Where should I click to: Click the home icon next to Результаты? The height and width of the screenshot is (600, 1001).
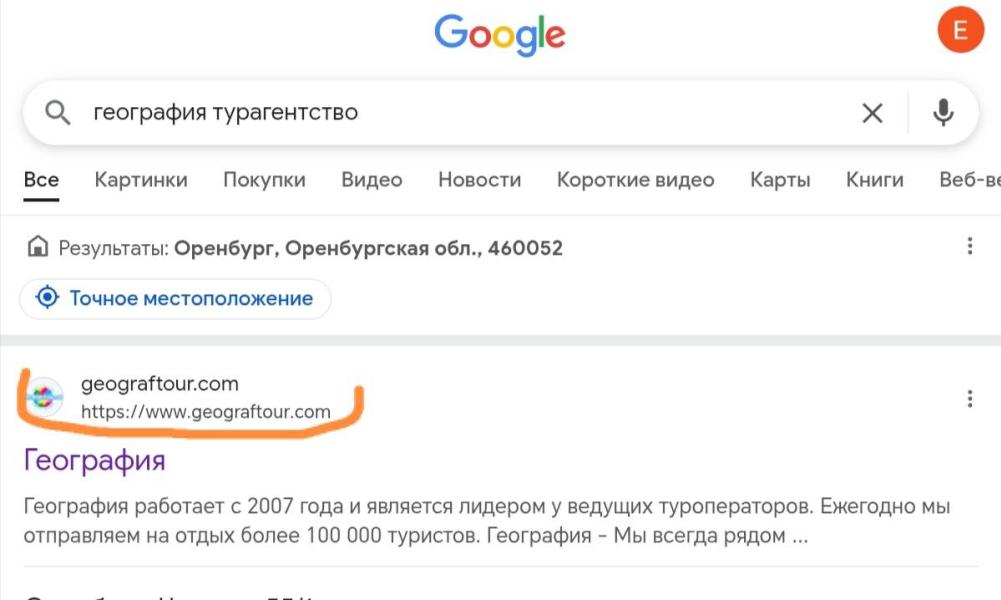(x=38, y=246)
